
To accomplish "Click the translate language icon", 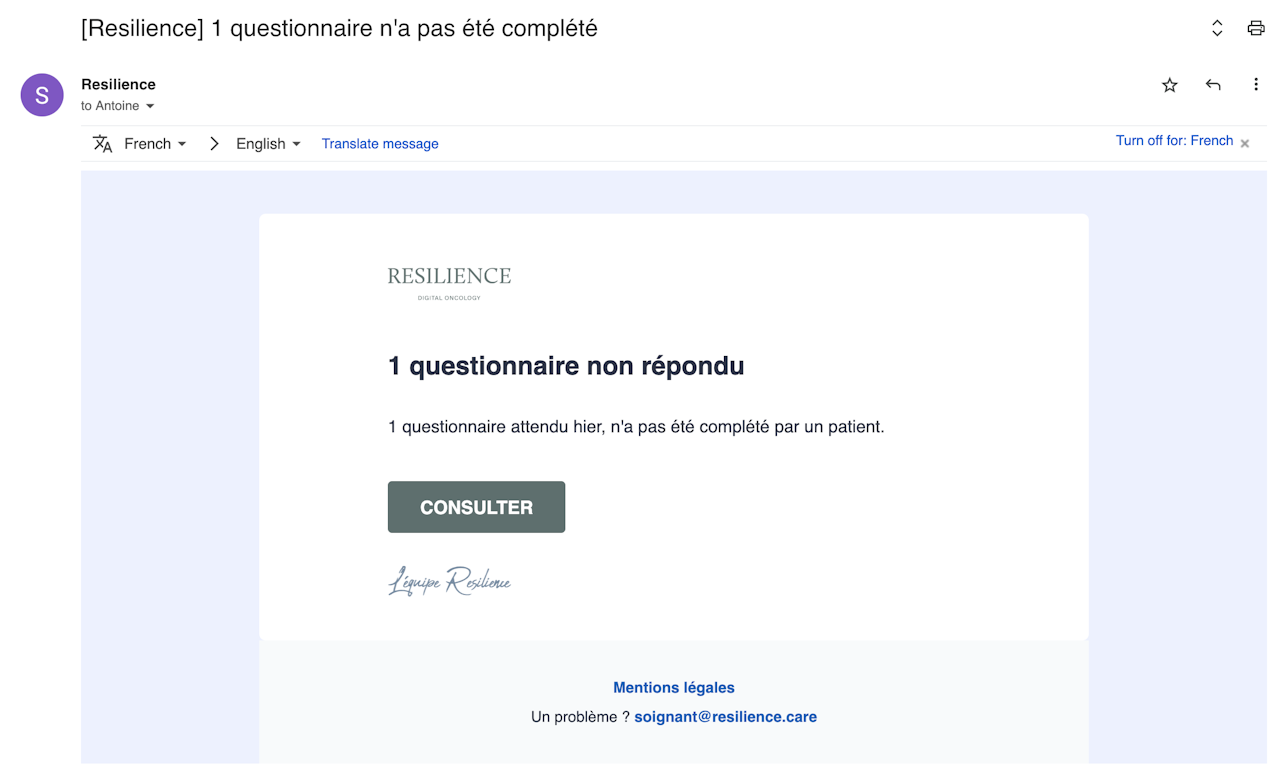I will [x=103, y=144].
